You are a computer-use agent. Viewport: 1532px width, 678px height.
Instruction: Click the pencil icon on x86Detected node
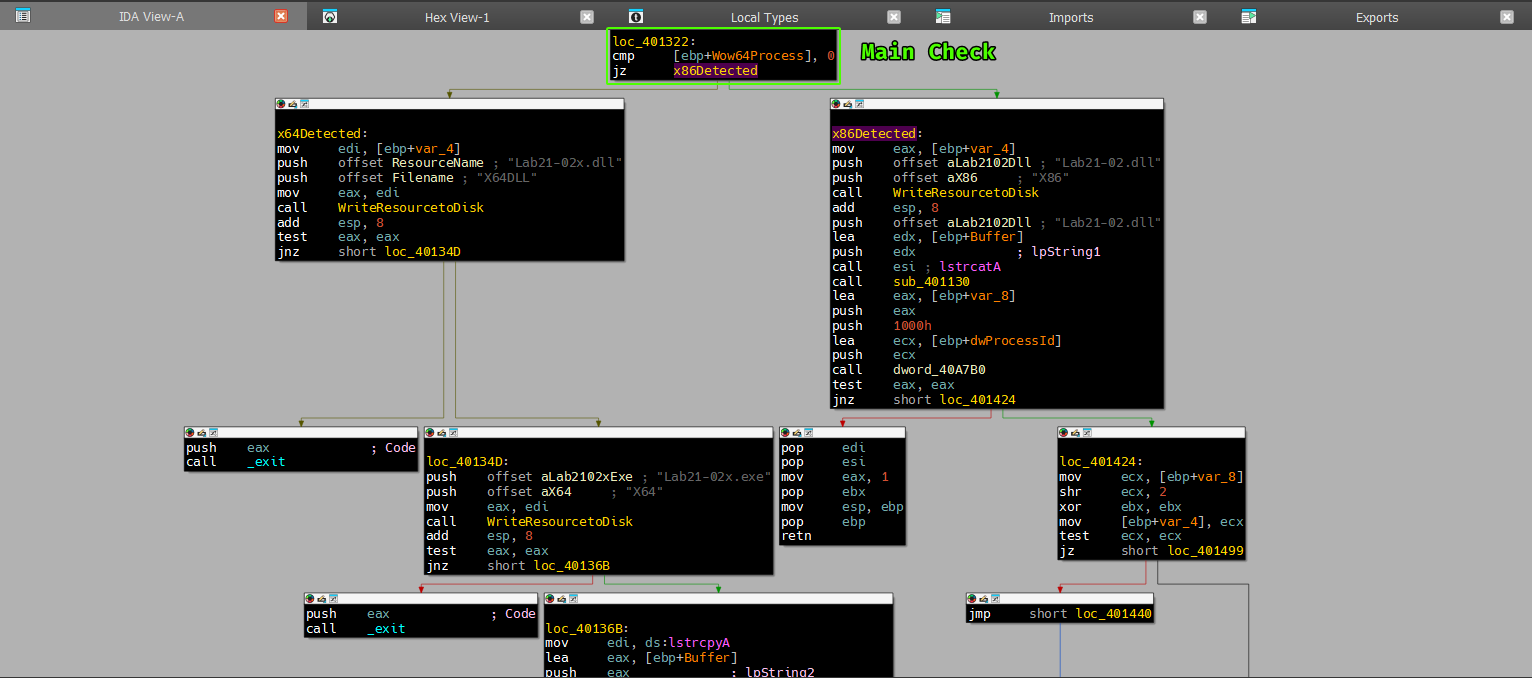[x=848, y=104]
